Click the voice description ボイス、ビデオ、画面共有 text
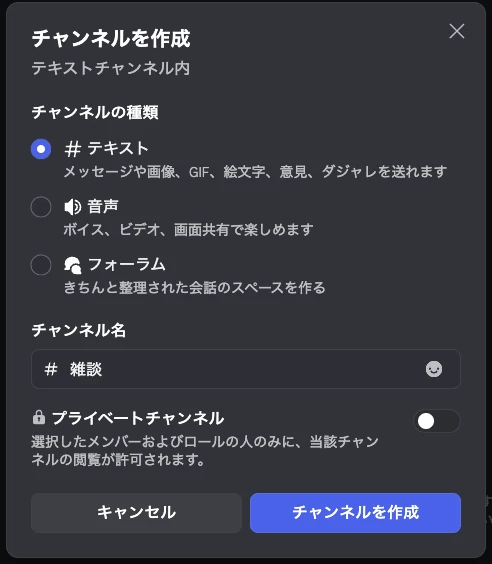 [188, 229]
